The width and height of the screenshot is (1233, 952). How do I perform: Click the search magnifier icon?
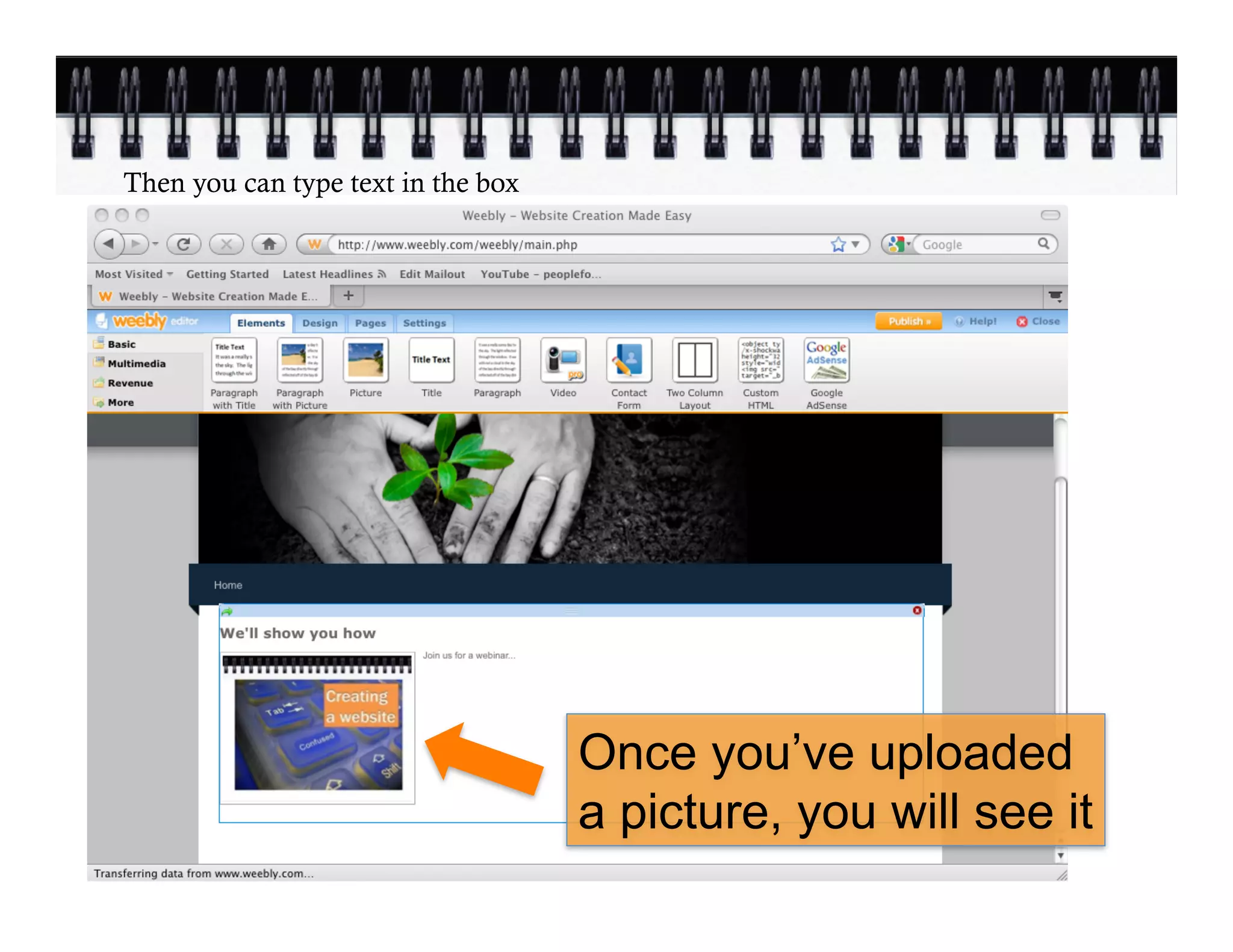click(x=1043, y=244)
